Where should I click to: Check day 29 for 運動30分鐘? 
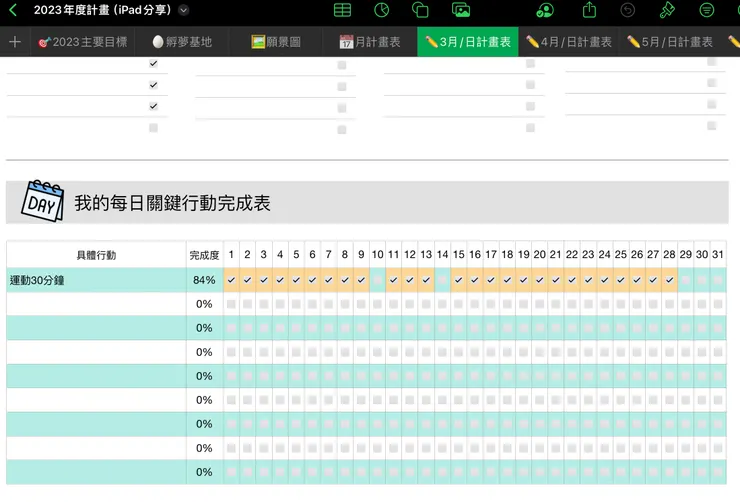pyautogui.click(x=686, y=280)
